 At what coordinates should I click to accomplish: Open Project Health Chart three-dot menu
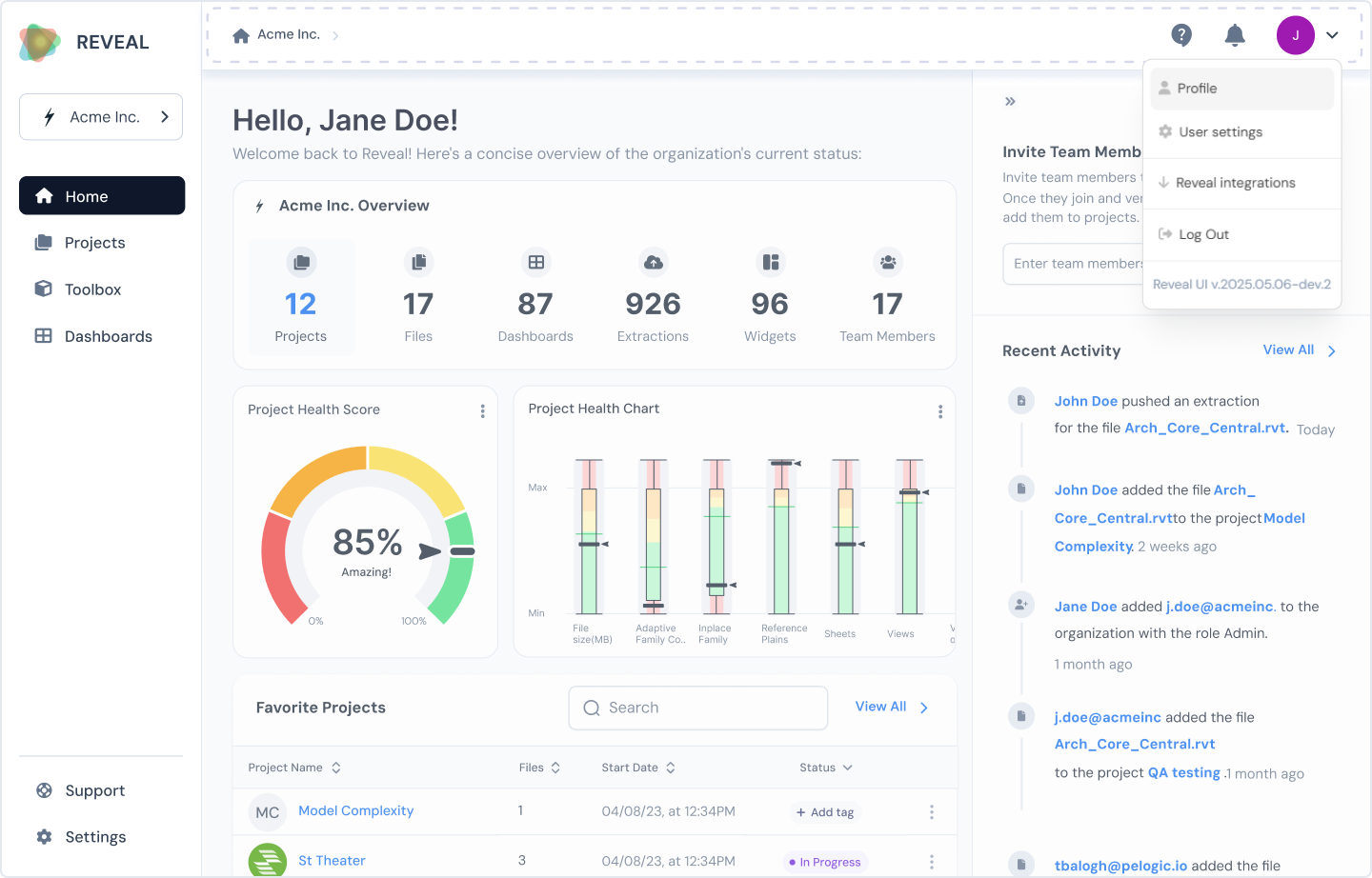pyautogui.click(x=940, y=411)
